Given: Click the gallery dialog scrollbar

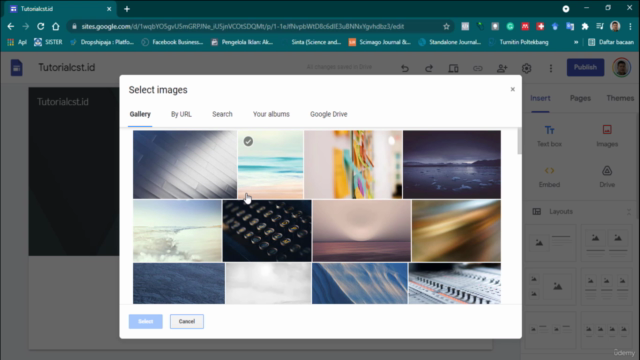Looking at the screenshot, I should (519, 141).
